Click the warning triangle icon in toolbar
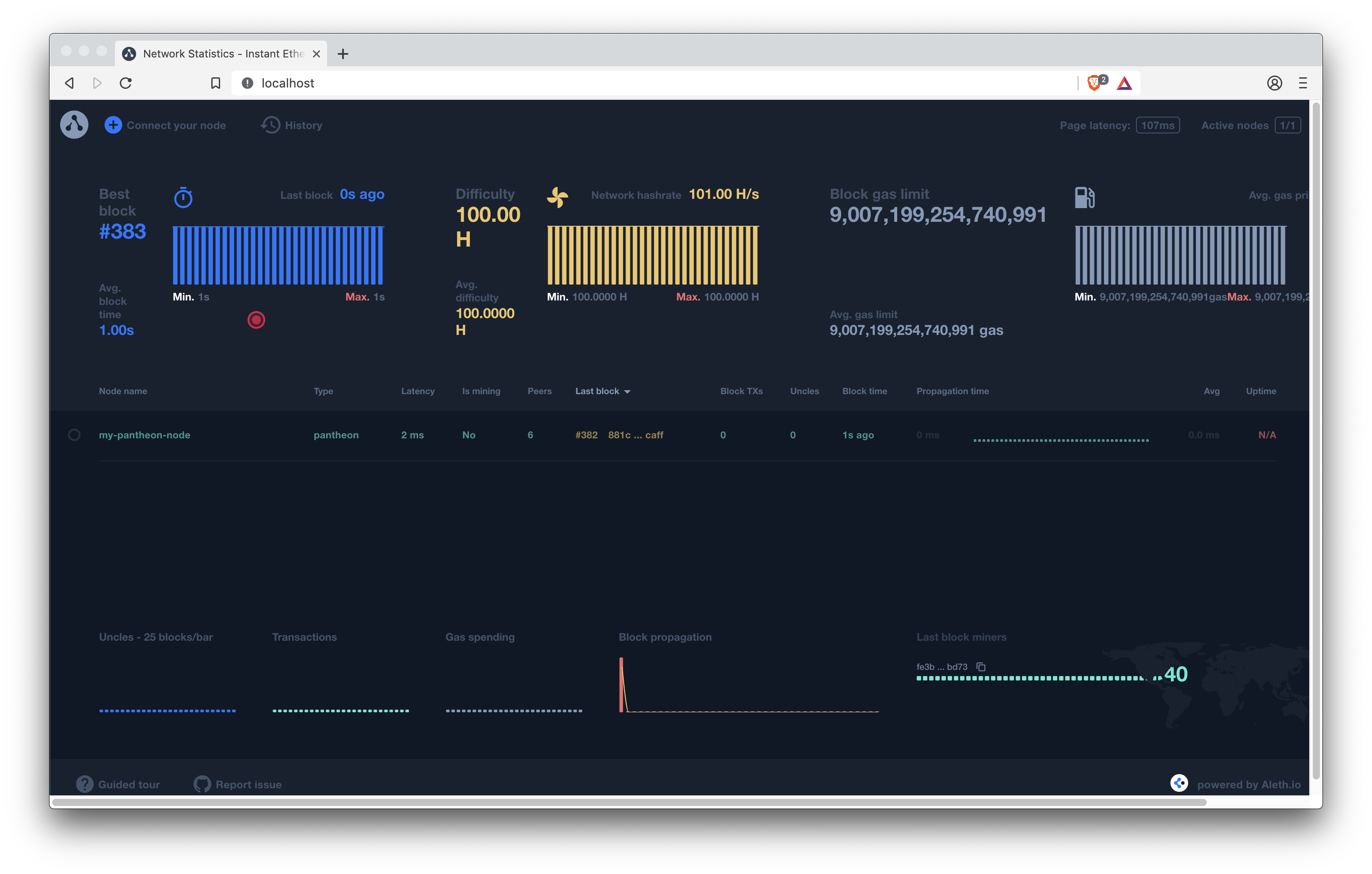 (x=1125, y=83)
